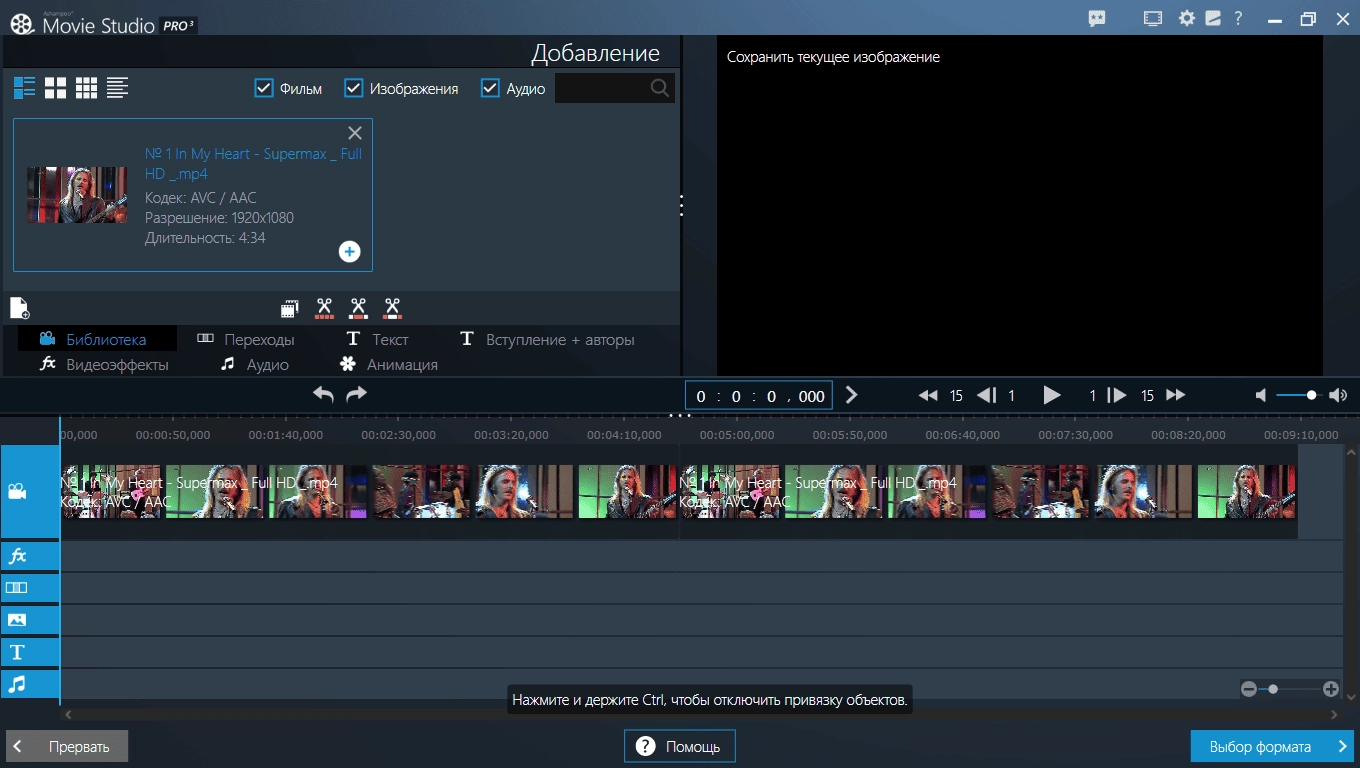Select the text track T icon
This screenshot has height=768, width=1360.
click(x=17, y=652)
